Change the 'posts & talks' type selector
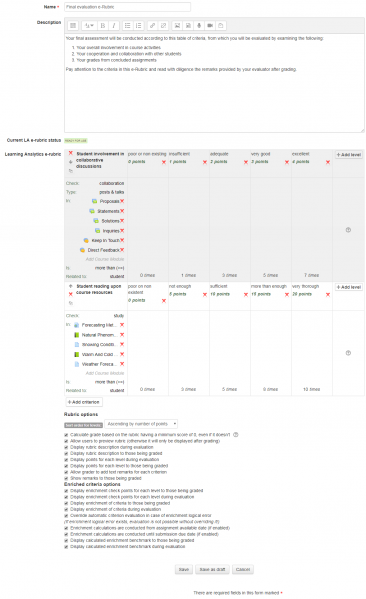 (112, 192)
